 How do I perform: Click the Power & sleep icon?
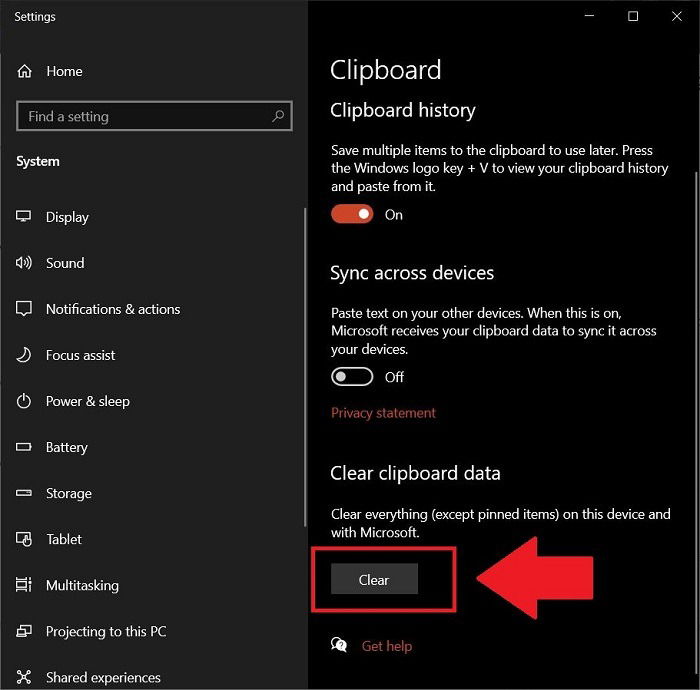pos(24,401)
